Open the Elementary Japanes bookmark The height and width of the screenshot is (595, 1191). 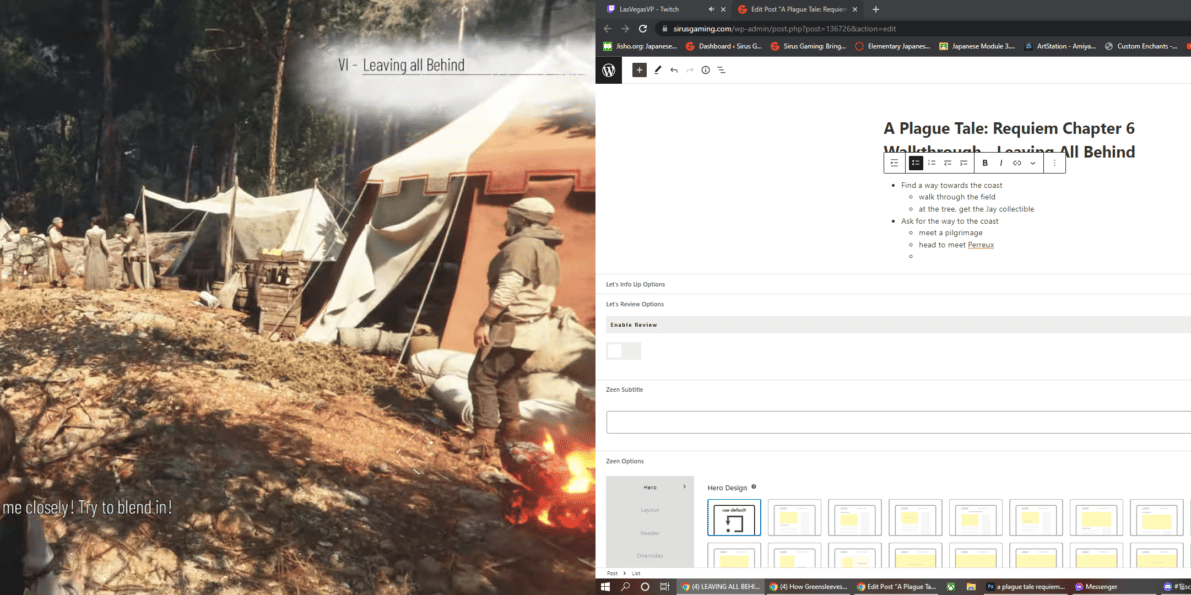892,46
